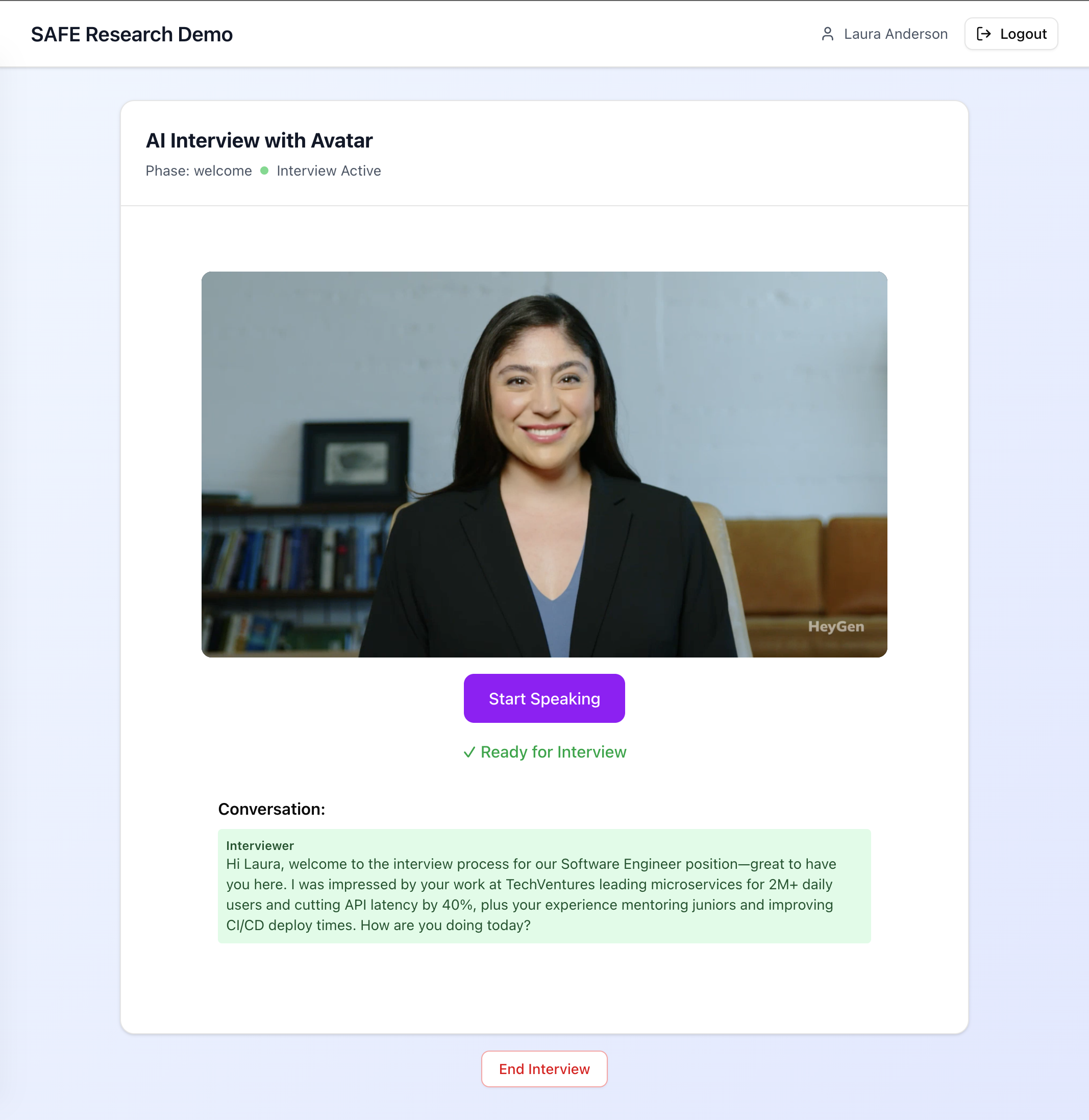Click the Conversation: heading
The height and width of the screenshot is (1120, 1089).
click(x=271, y=810)
